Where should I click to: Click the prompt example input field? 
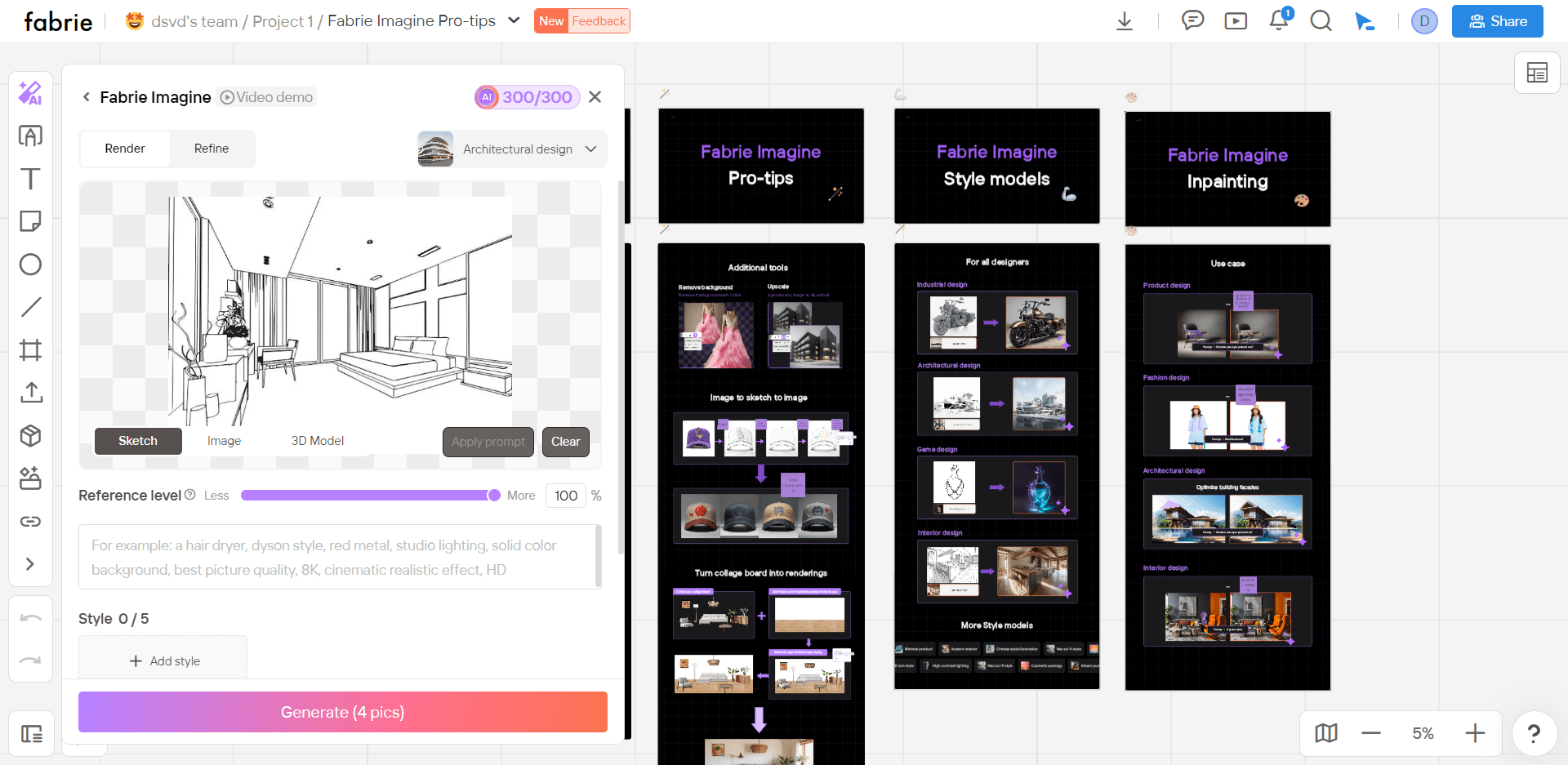(341, 558)
